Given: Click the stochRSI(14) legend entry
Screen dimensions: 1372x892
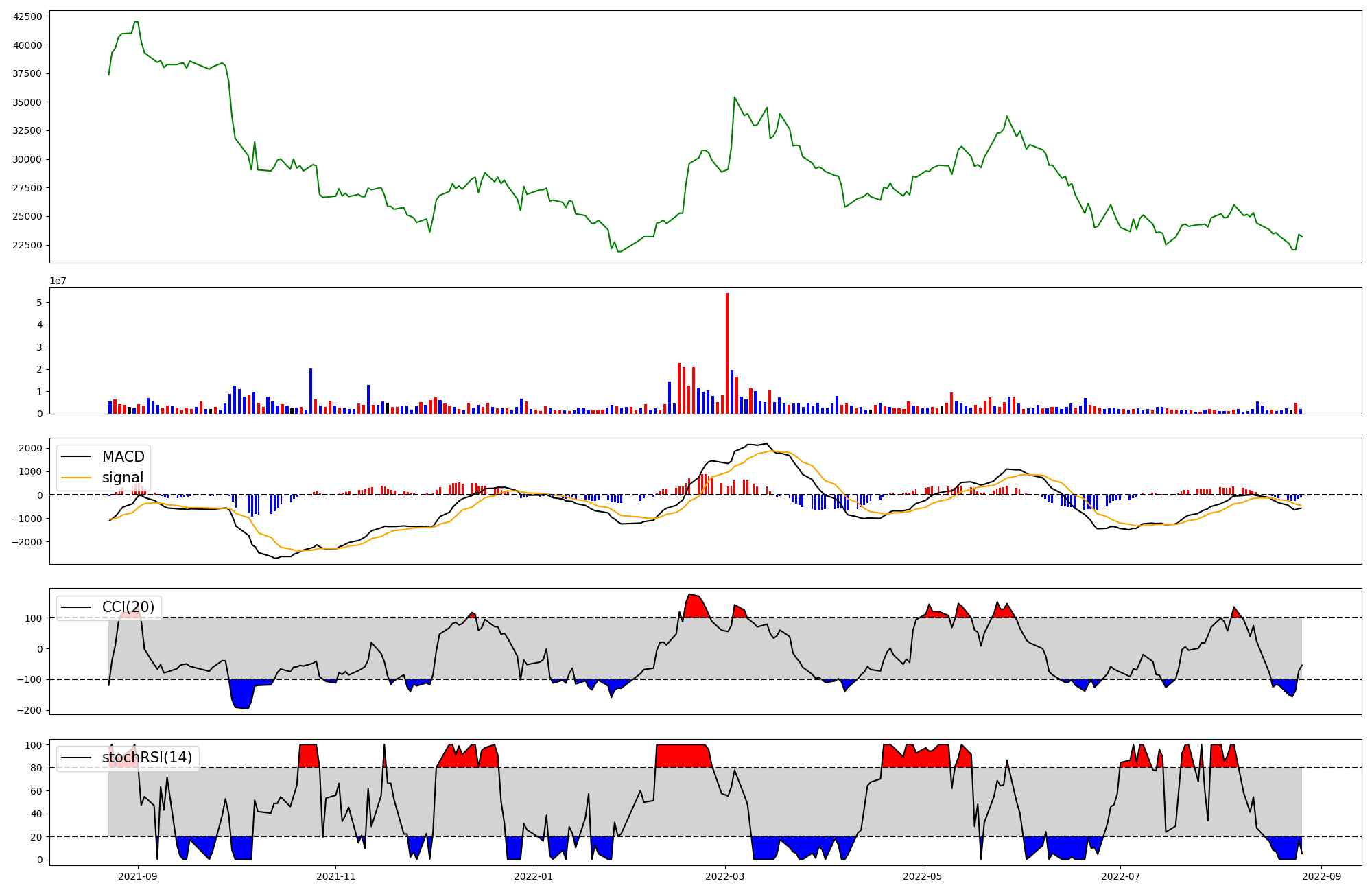Looking at the screenshot, I should coord(147,758).
